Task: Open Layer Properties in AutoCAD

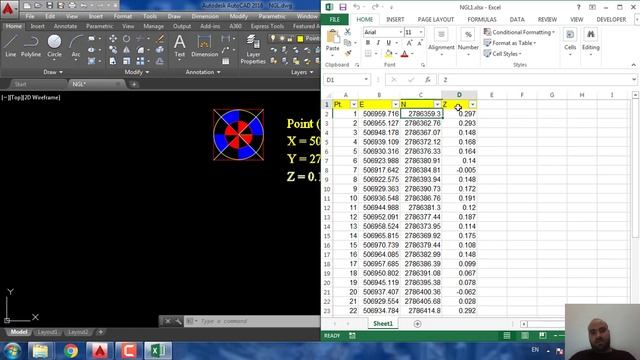Action: click(253, 49)
